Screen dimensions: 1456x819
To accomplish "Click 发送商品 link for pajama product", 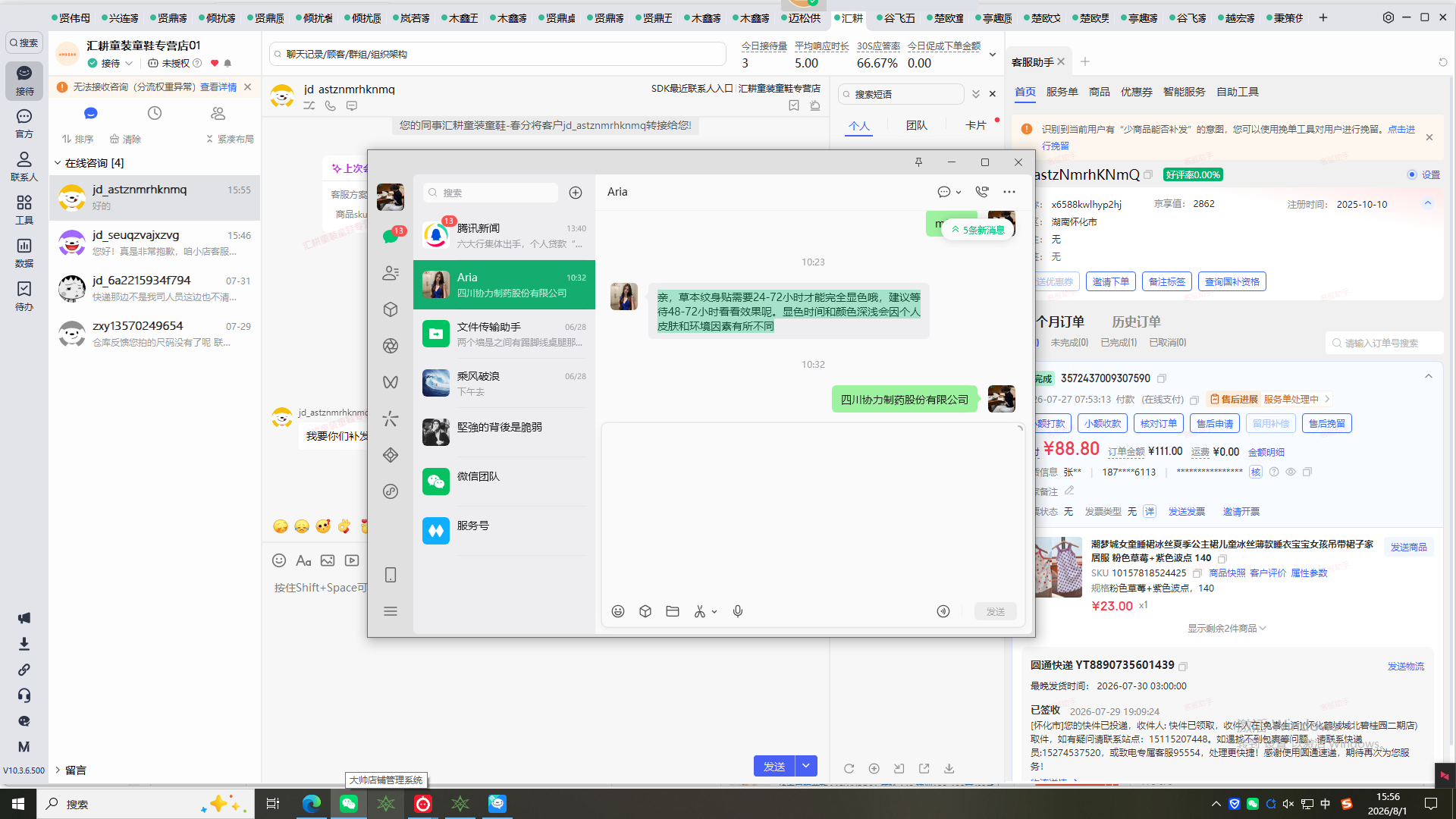I will [1408, 547].
